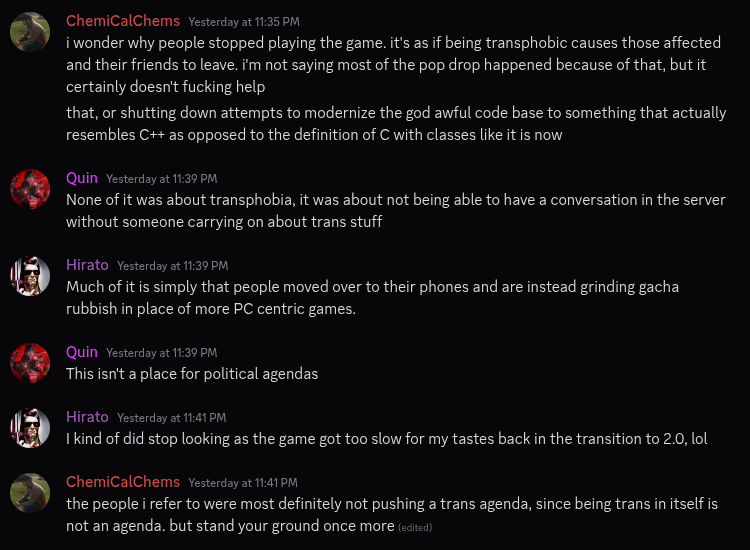Click the 'Yesterday at 11:35 PM' timestamp

(x=243, y=21)
